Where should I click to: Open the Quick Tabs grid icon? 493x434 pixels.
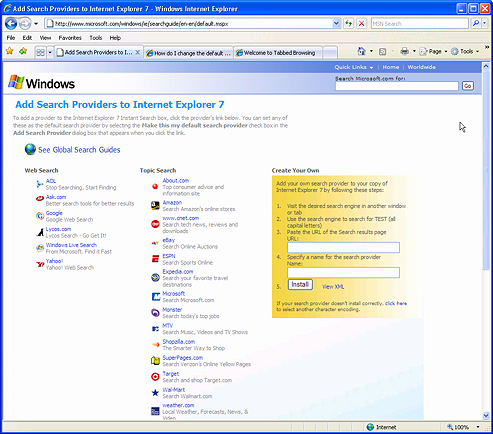40,52
